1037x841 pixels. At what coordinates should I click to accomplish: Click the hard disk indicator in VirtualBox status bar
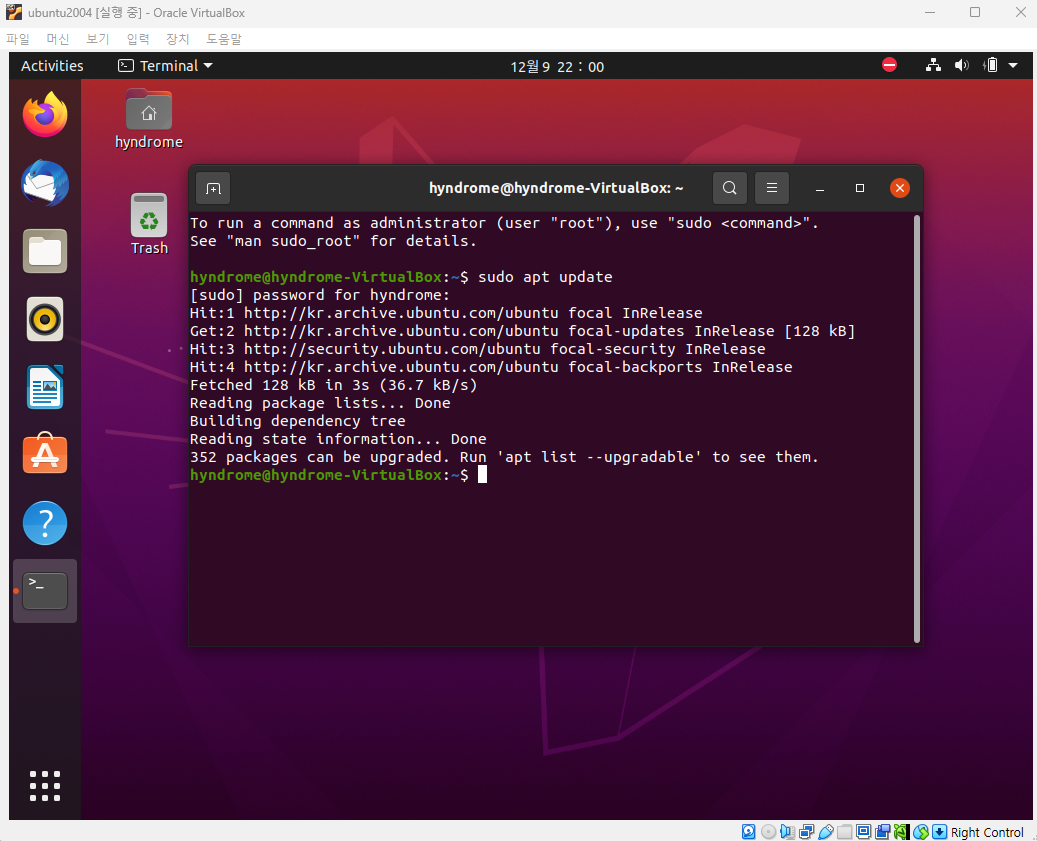tap(749, 832)
